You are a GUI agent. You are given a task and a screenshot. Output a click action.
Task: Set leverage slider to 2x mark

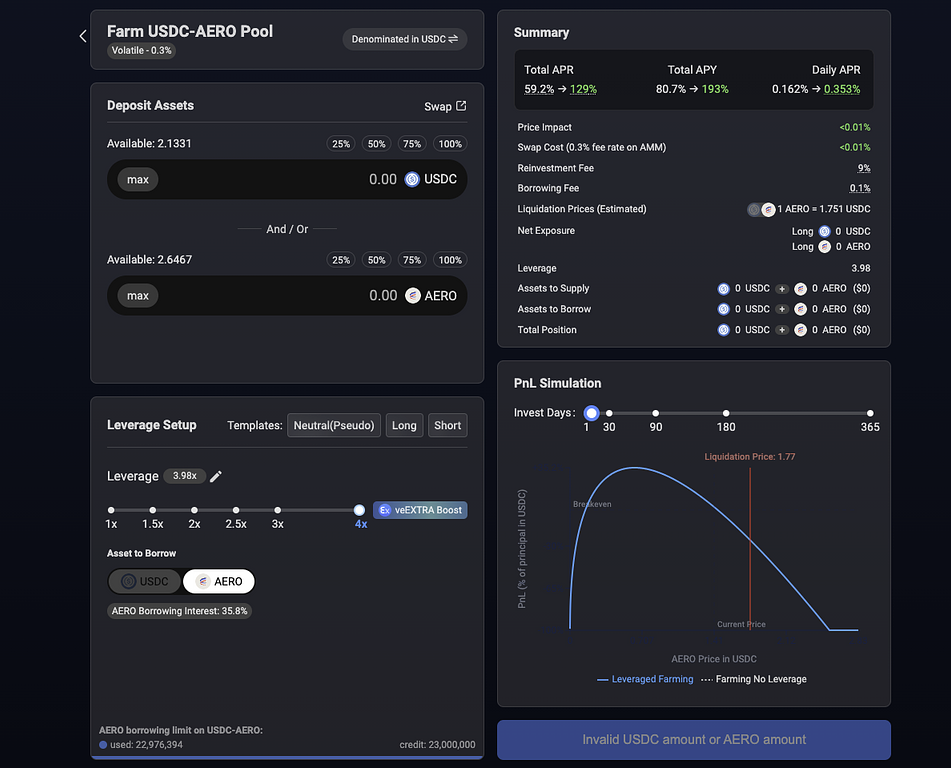[194, 510]
